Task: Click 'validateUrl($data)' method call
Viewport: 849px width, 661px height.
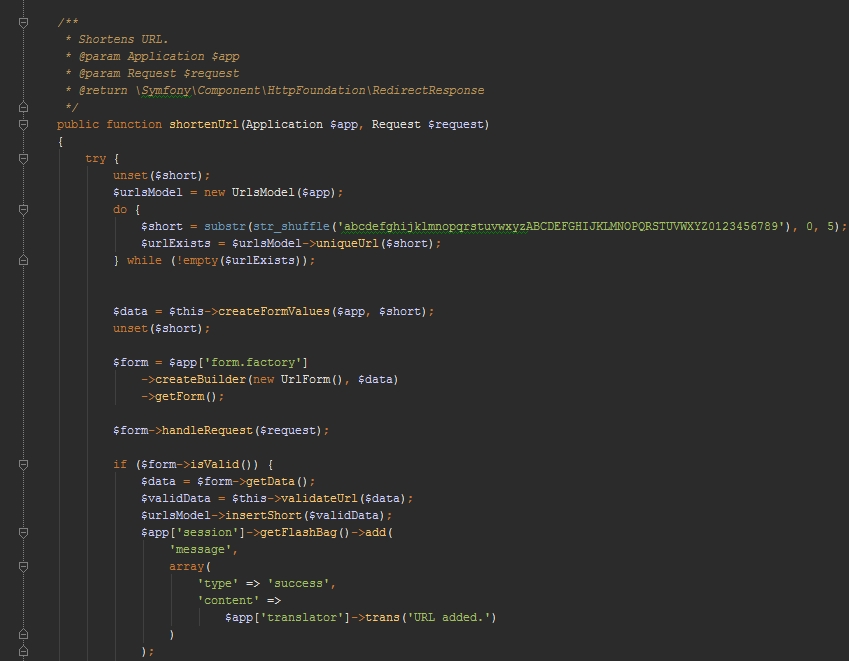Action: (341, 499)
